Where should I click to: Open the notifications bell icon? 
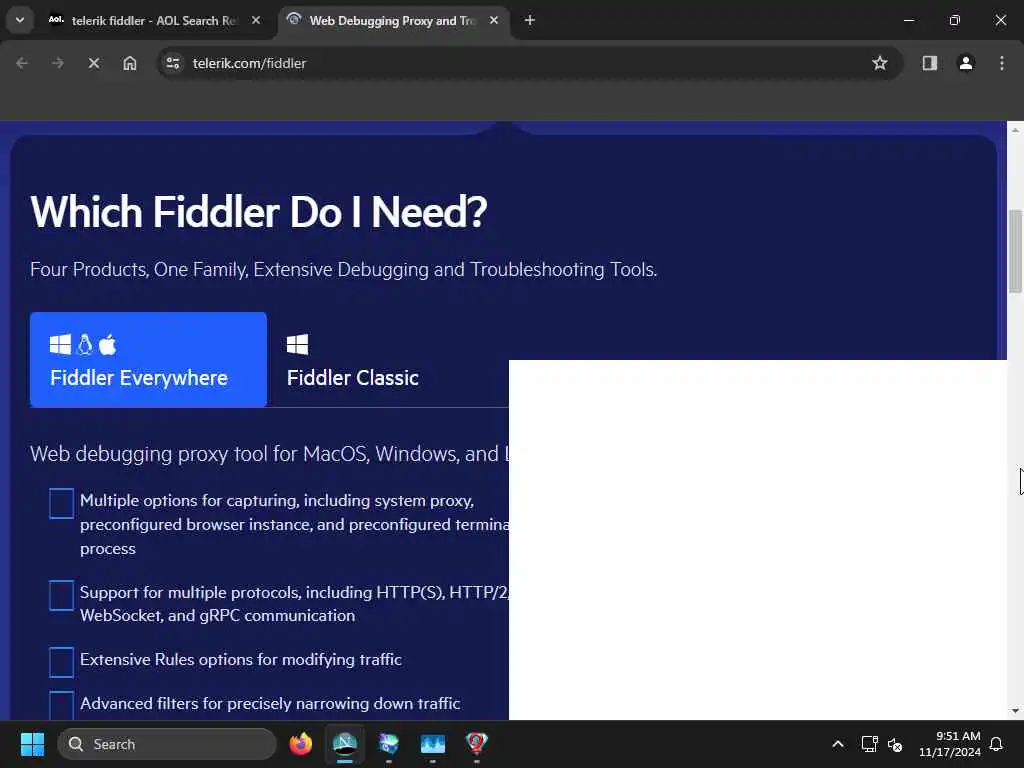pyautogui.click(x=997, y=744)
